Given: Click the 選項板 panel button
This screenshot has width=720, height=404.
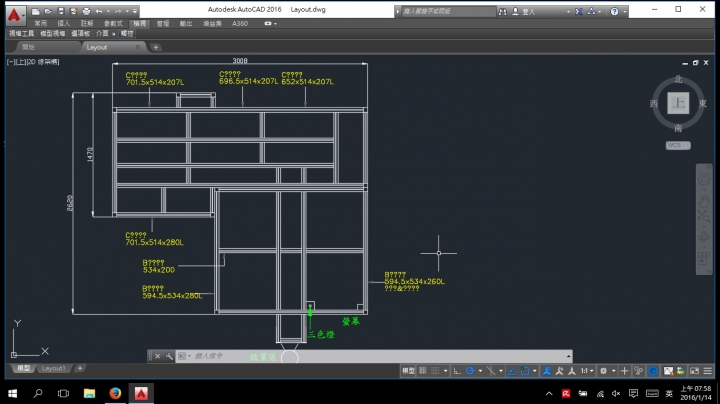Looking at the screenshot, I should click(x=80, y=34).
